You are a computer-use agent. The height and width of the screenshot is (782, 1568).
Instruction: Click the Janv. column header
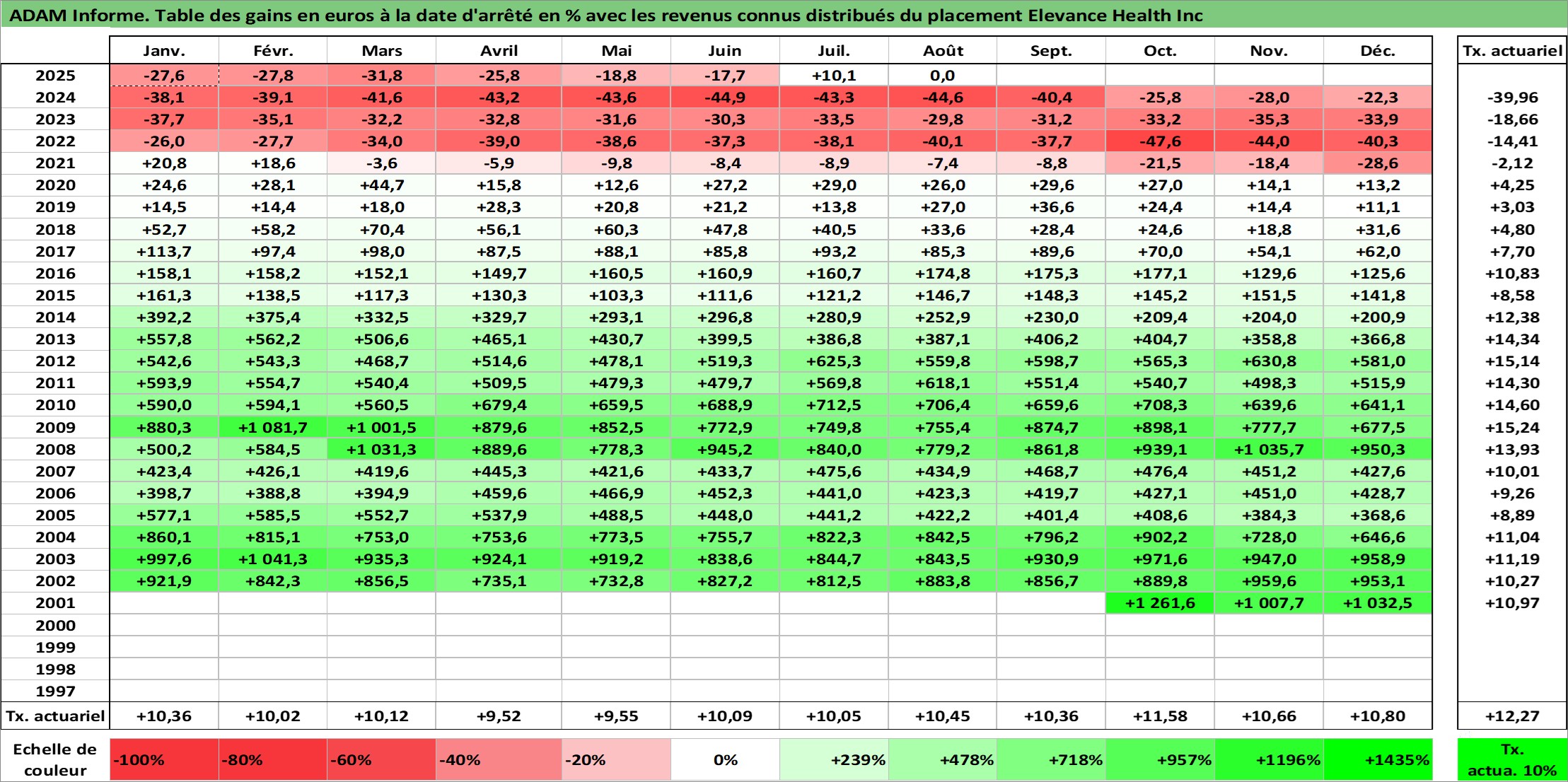[x=164, y=50]
